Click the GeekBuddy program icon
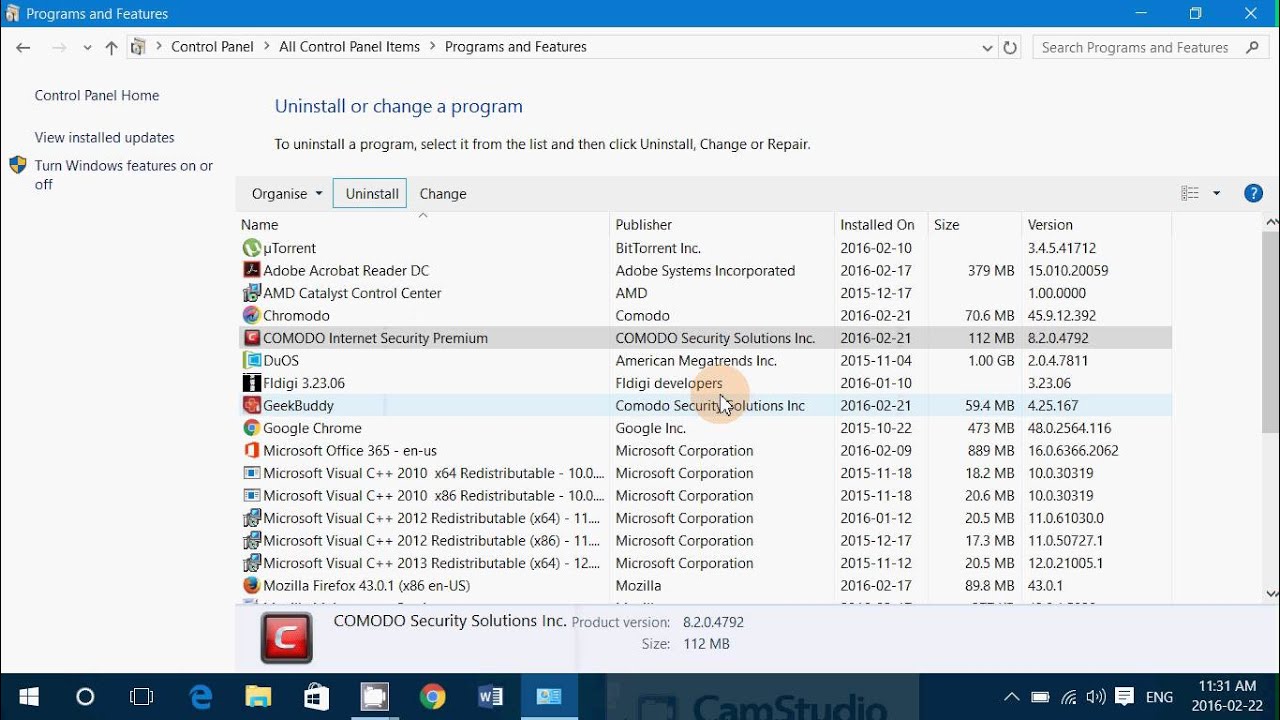 [252, 405]
